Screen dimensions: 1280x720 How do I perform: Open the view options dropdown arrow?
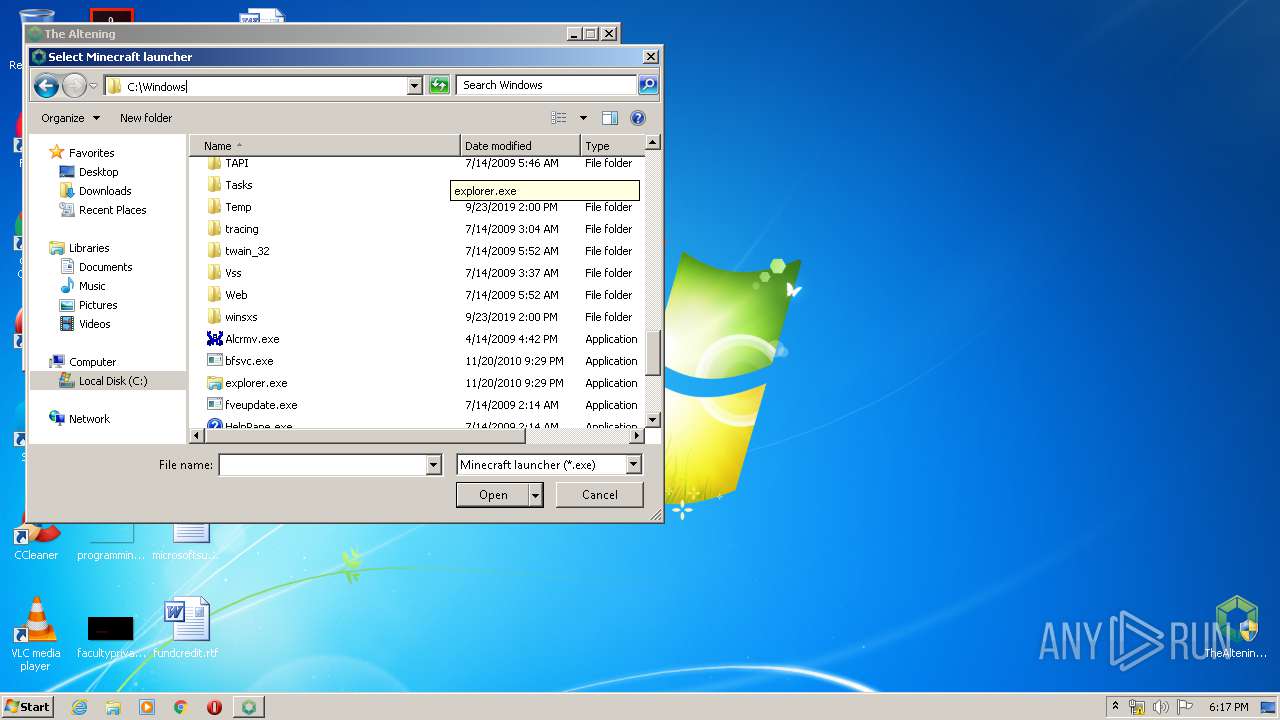(x=583, y=118)
